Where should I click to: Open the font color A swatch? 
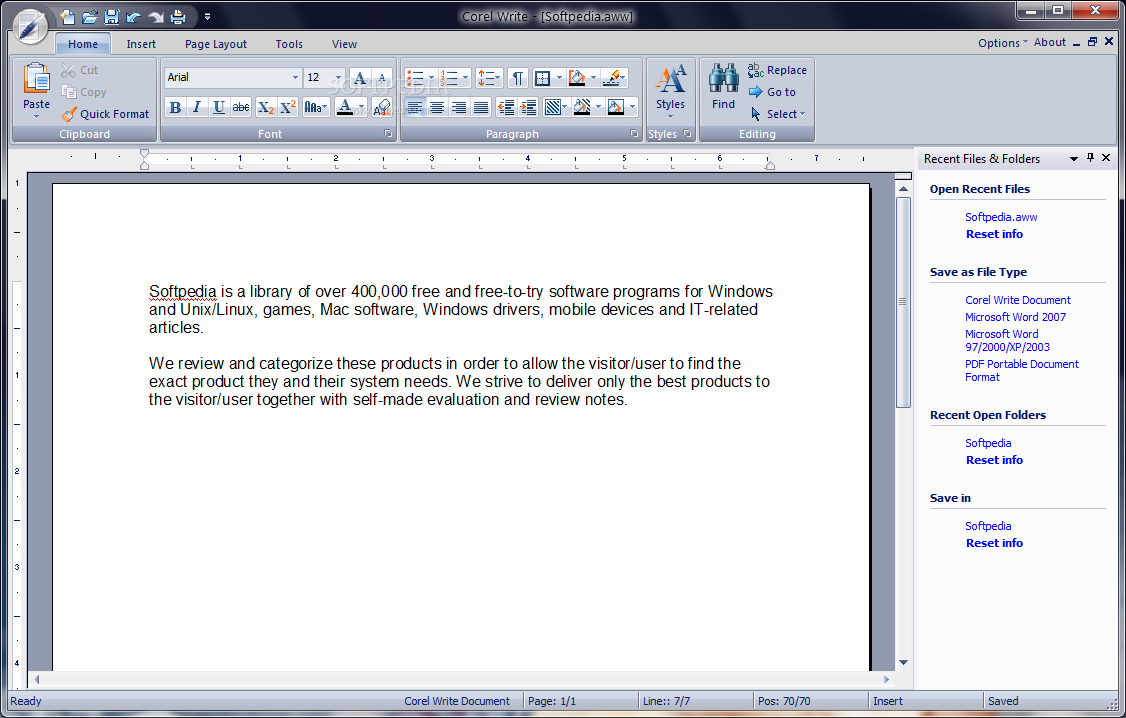345,108
